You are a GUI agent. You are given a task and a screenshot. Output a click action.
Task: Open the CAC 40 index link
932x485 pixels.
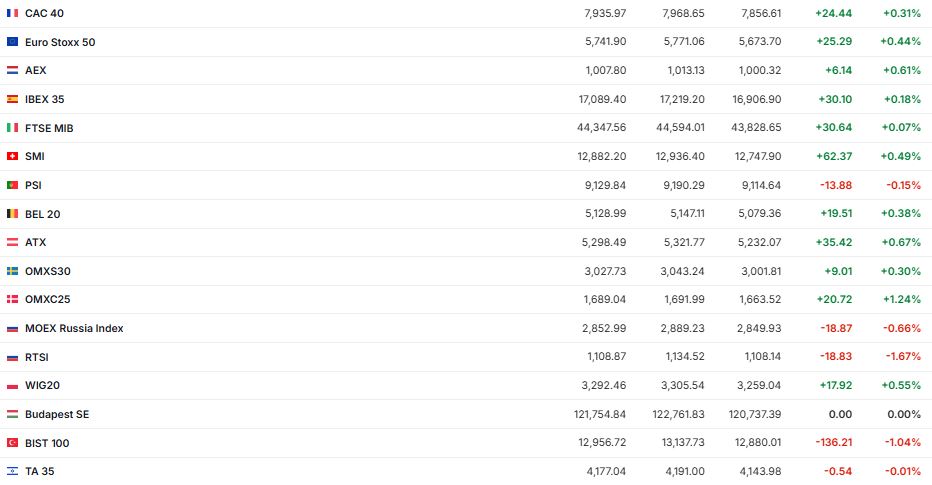(45, 13)
